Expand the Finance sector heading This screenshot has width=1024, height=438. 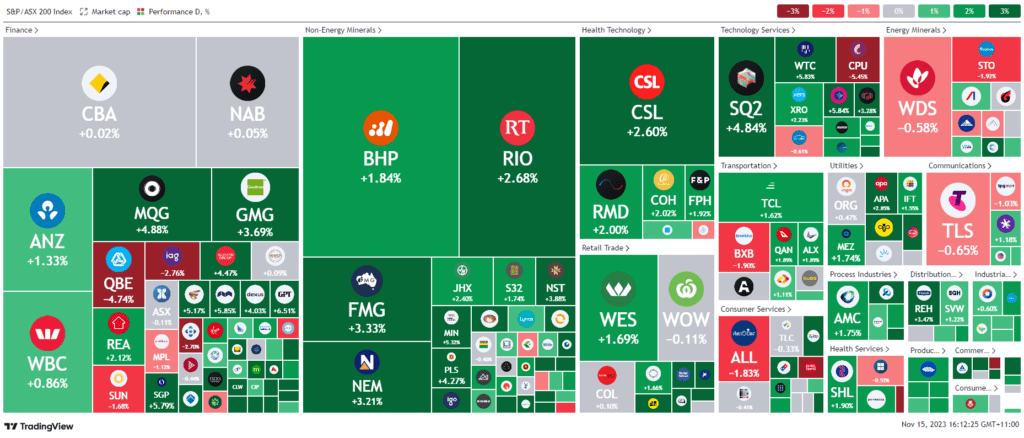(22, 30)
